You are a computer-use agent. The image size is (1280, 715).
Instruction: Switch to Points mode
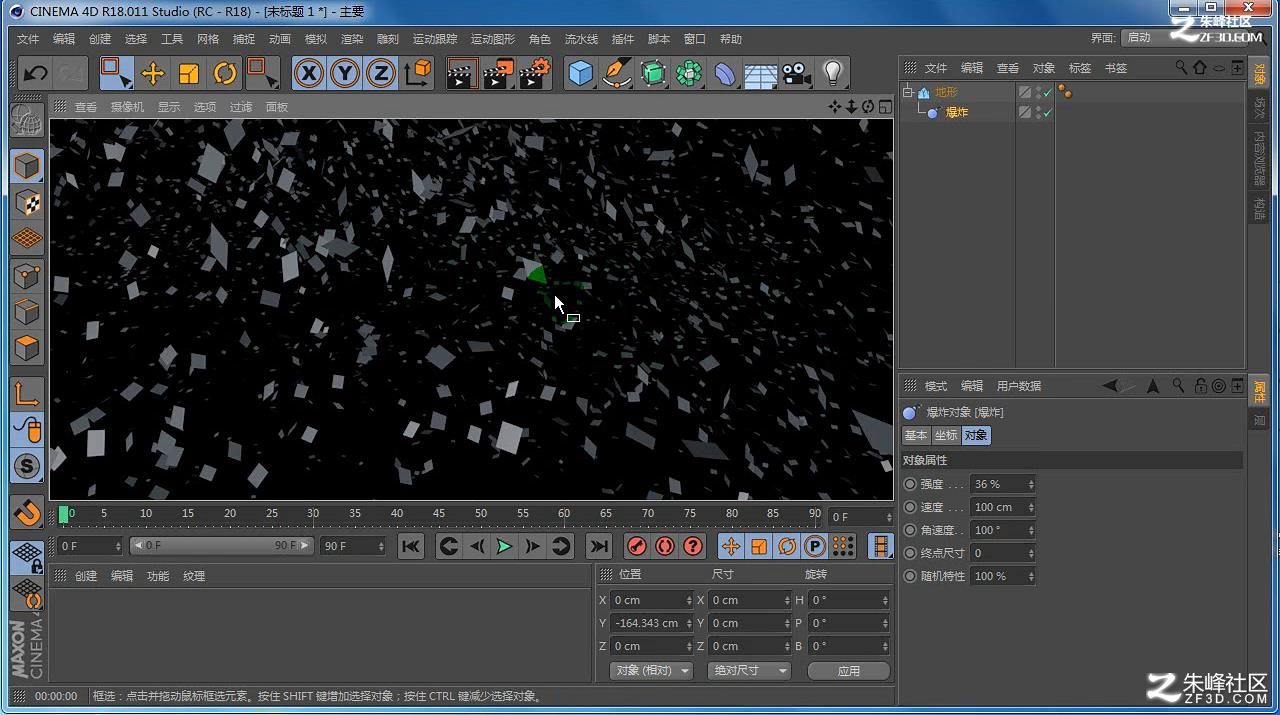(x=27, y=275)
